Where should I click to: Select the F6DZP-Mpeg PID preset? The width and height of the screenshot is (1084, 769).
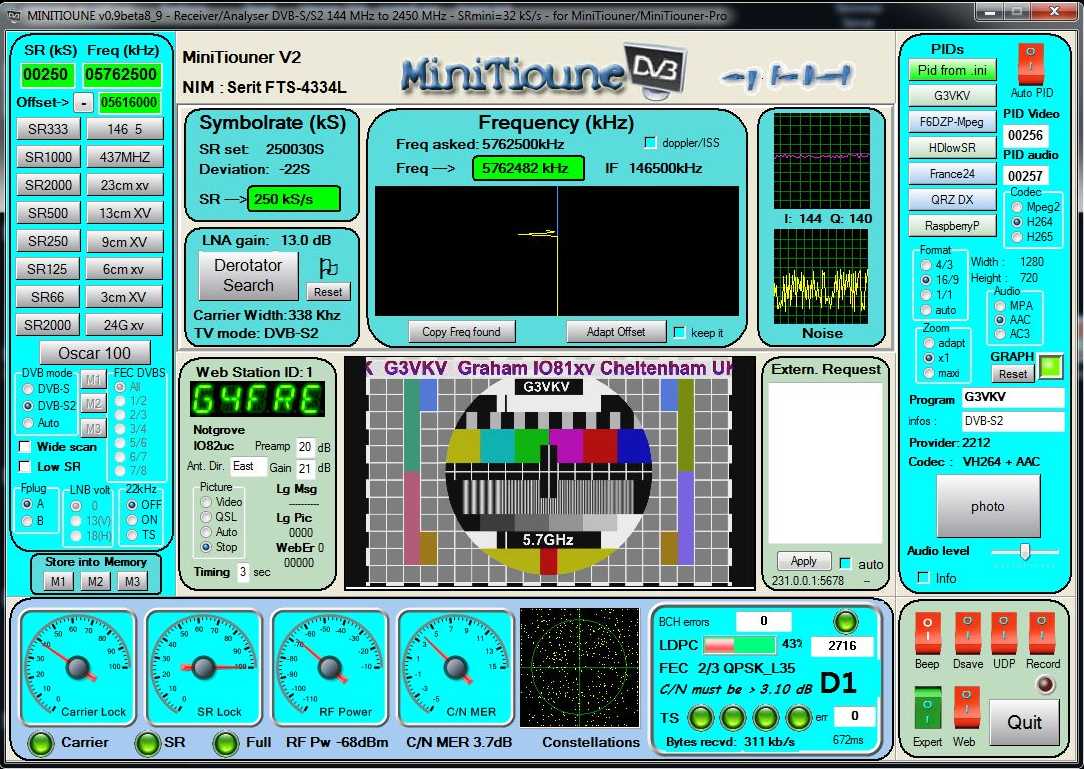pyautogui.click(x=952, y=122)
